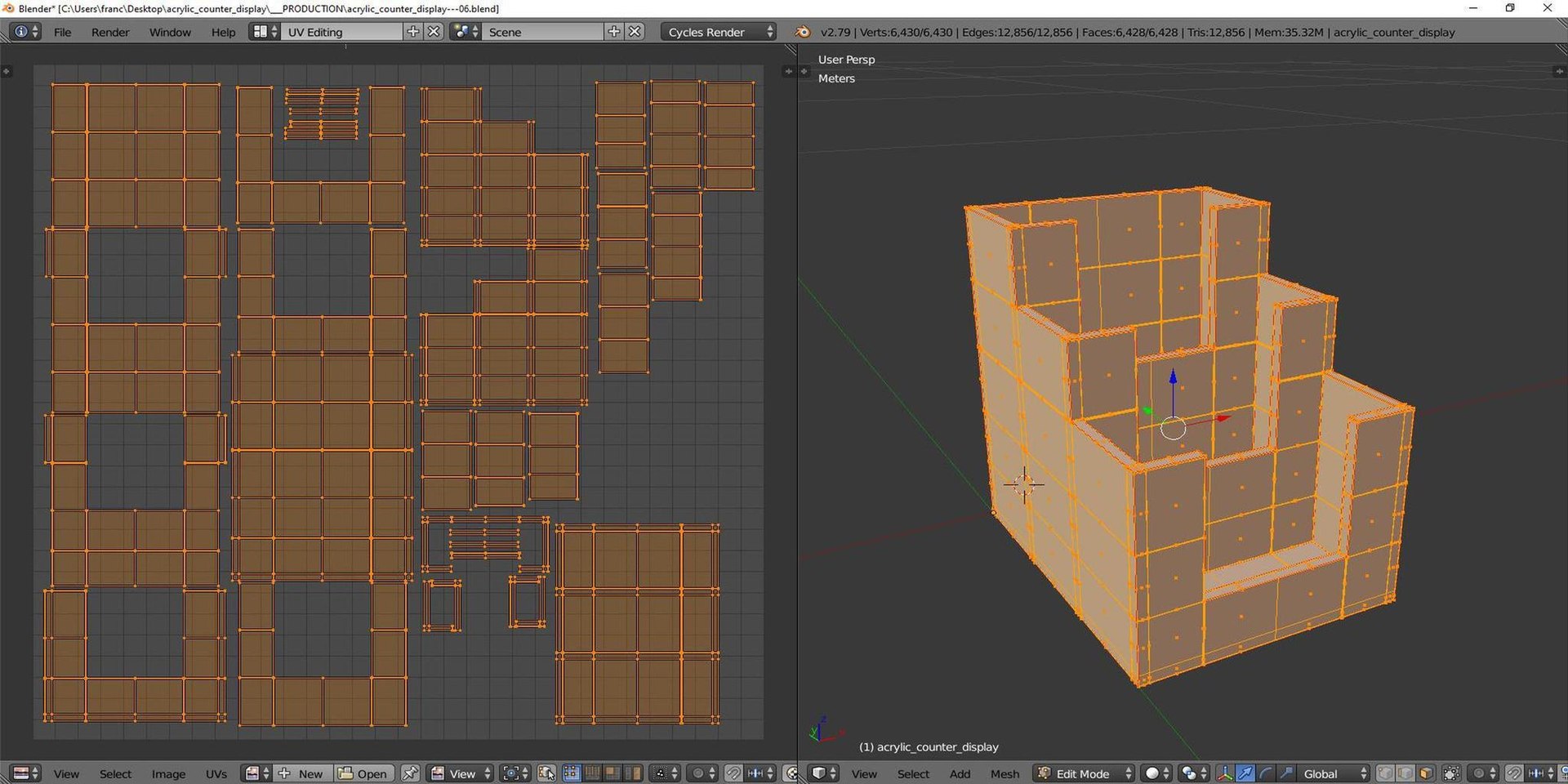Open the Add menu in 3D view

click(960, 773)
